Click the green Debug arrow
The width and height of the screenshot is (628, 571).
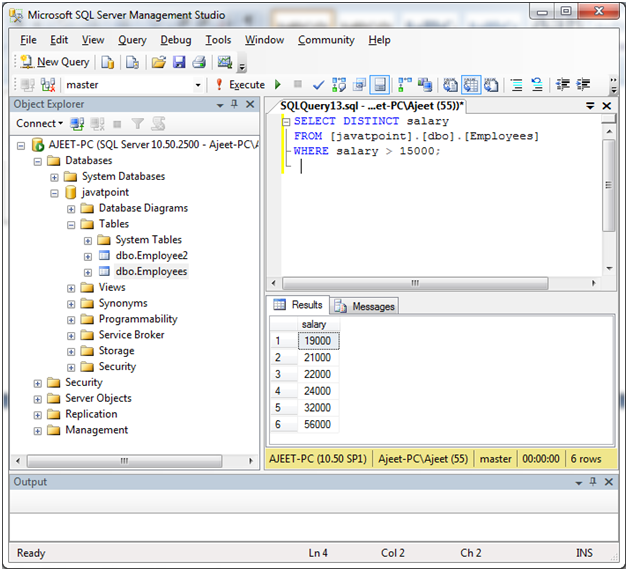point(278,84)
